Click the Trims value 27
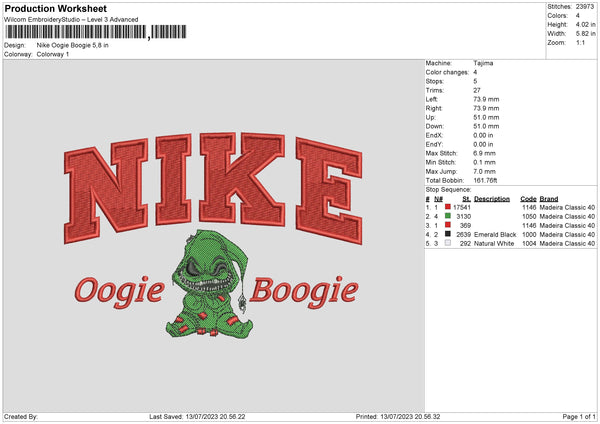 click(477, 90)
